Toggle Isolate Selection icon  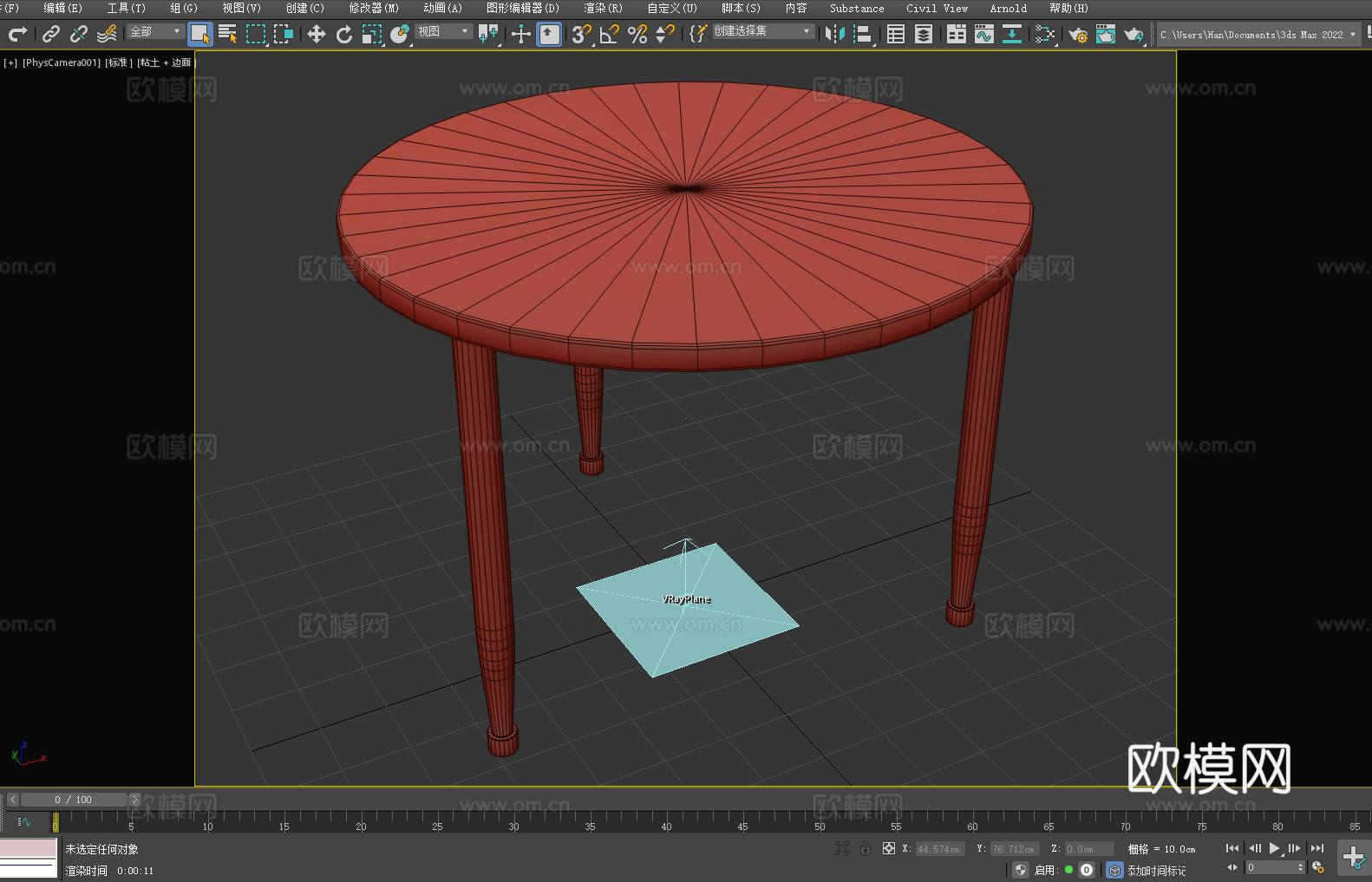pos(841,848)
